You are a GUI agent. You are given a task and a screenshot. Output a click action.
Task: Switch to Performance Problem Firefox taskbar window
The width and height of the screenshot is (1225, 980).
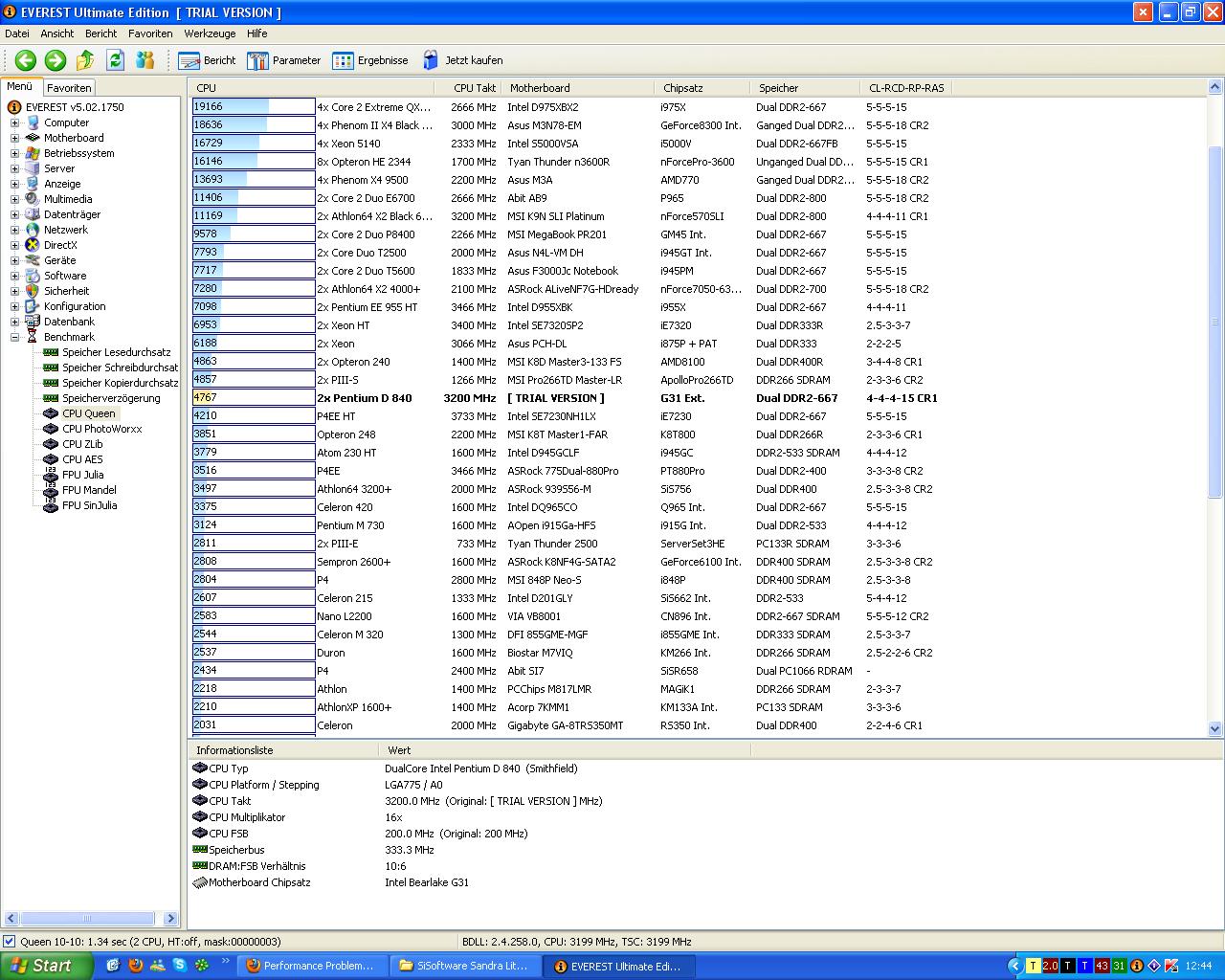tap(313, 966)
